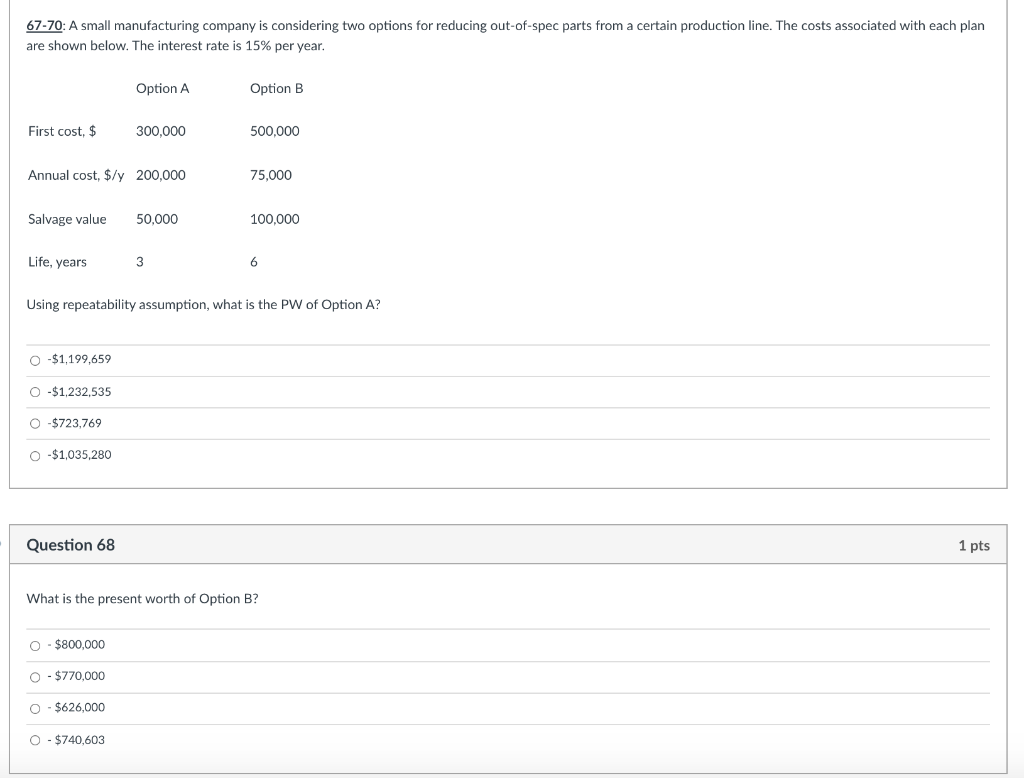Click the 75,000 annual cost value
1024x778 pixels.
(271, 175)
